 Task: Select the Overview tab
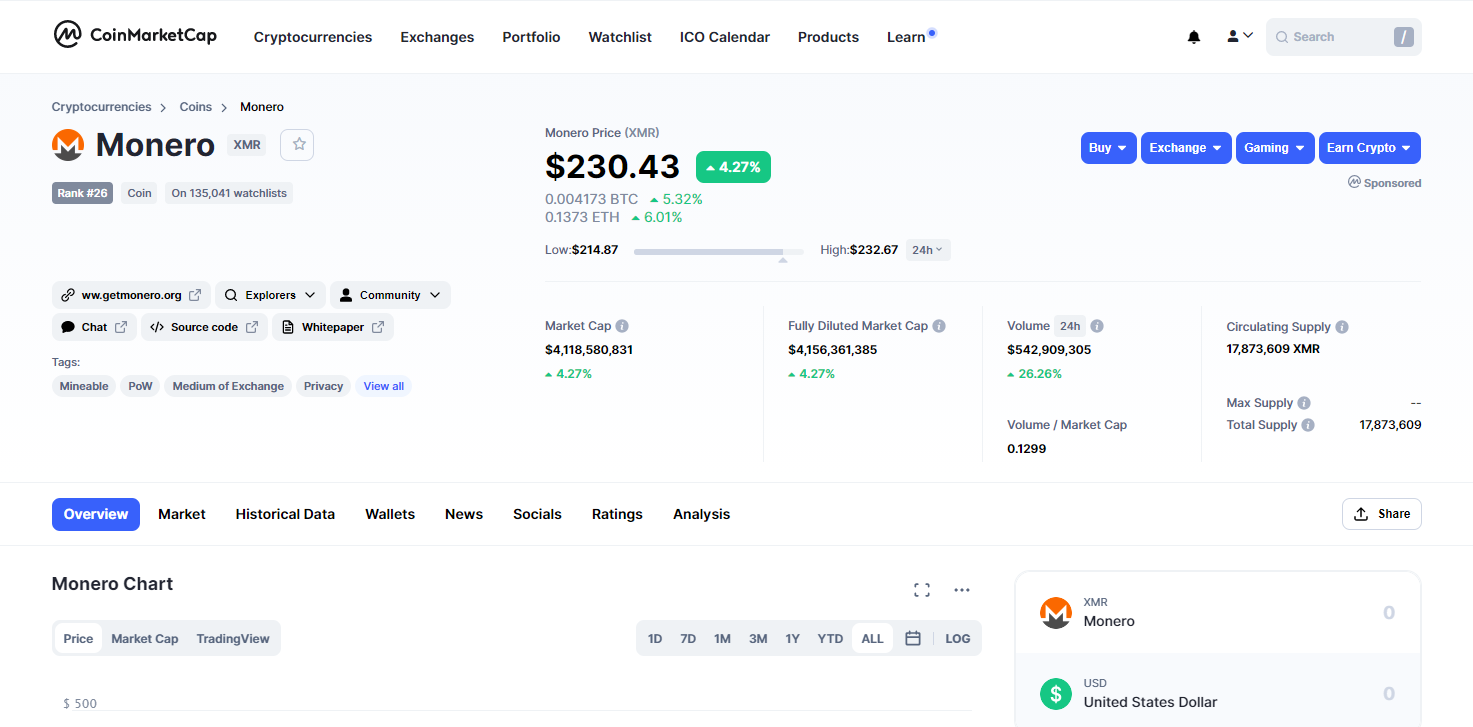click(x=96, y=514)
